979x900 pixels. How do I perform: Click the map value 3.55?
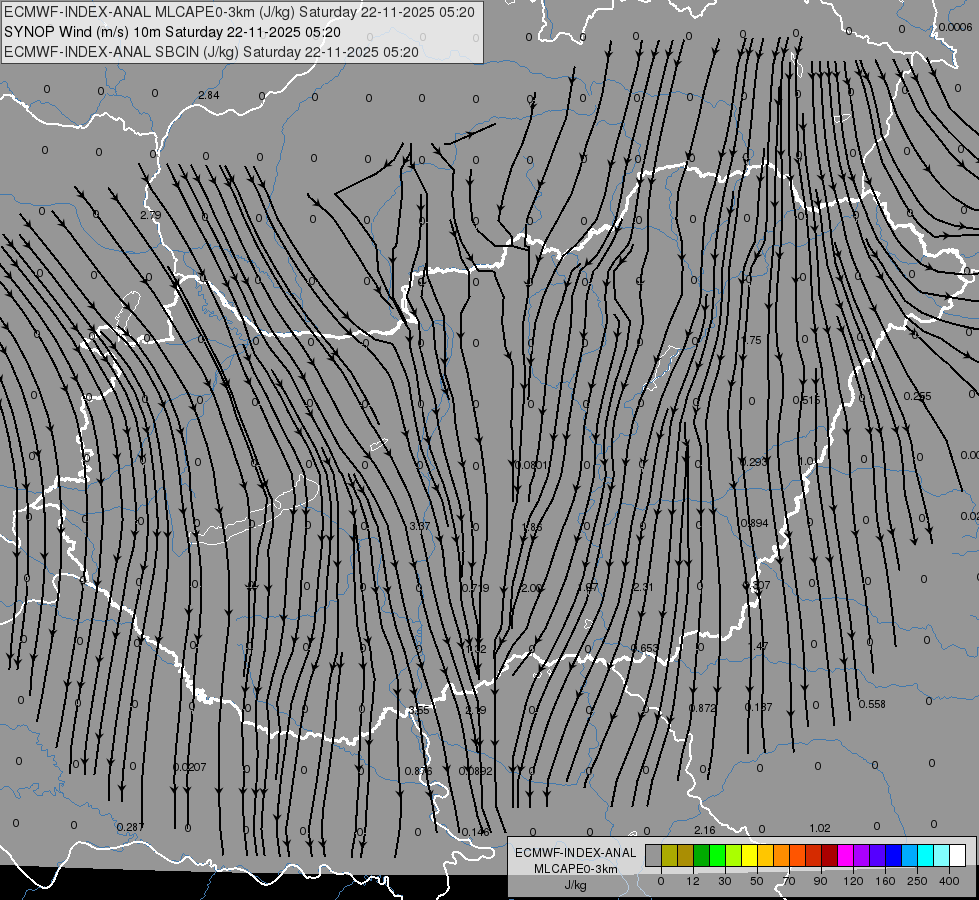(x=419, y=710)
